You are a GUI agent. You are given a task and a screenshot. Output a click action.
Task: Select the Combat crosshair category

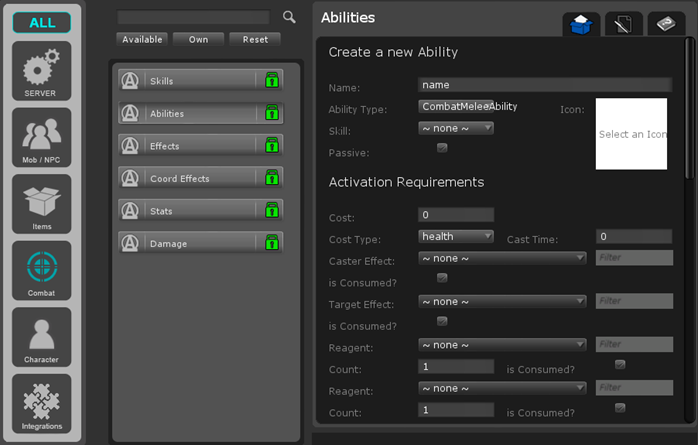tap(41, 270)
